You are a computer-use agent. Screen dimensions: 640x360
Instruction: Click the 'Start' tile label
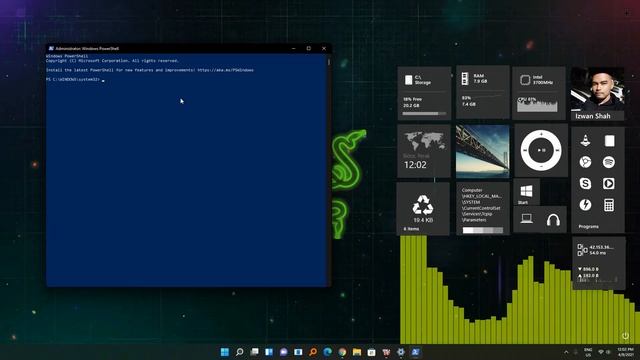(x=522, y=202)
